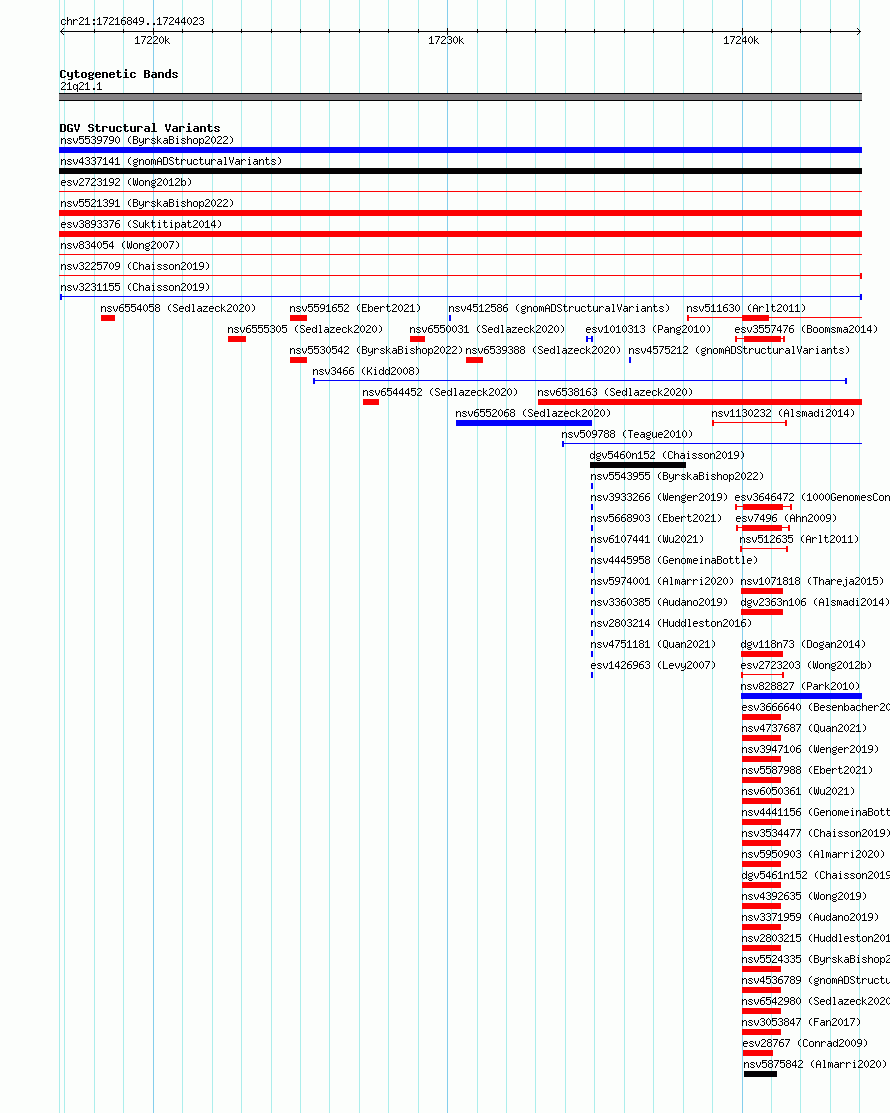The width and height of the screenshot is (890, 1113).
Task: Select nsv5875842 (Almarri2020) label
Action: coord(815,1065)
